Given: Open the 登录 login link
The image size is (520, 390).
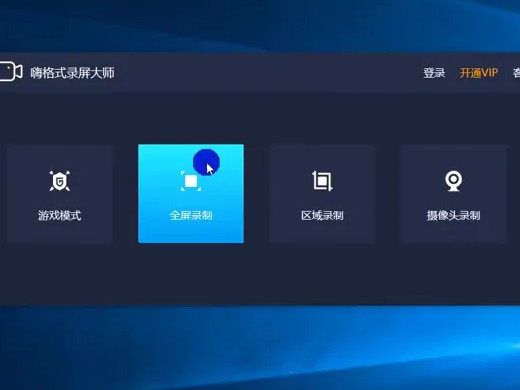Looking at the screenshot, I should [434, 73].
